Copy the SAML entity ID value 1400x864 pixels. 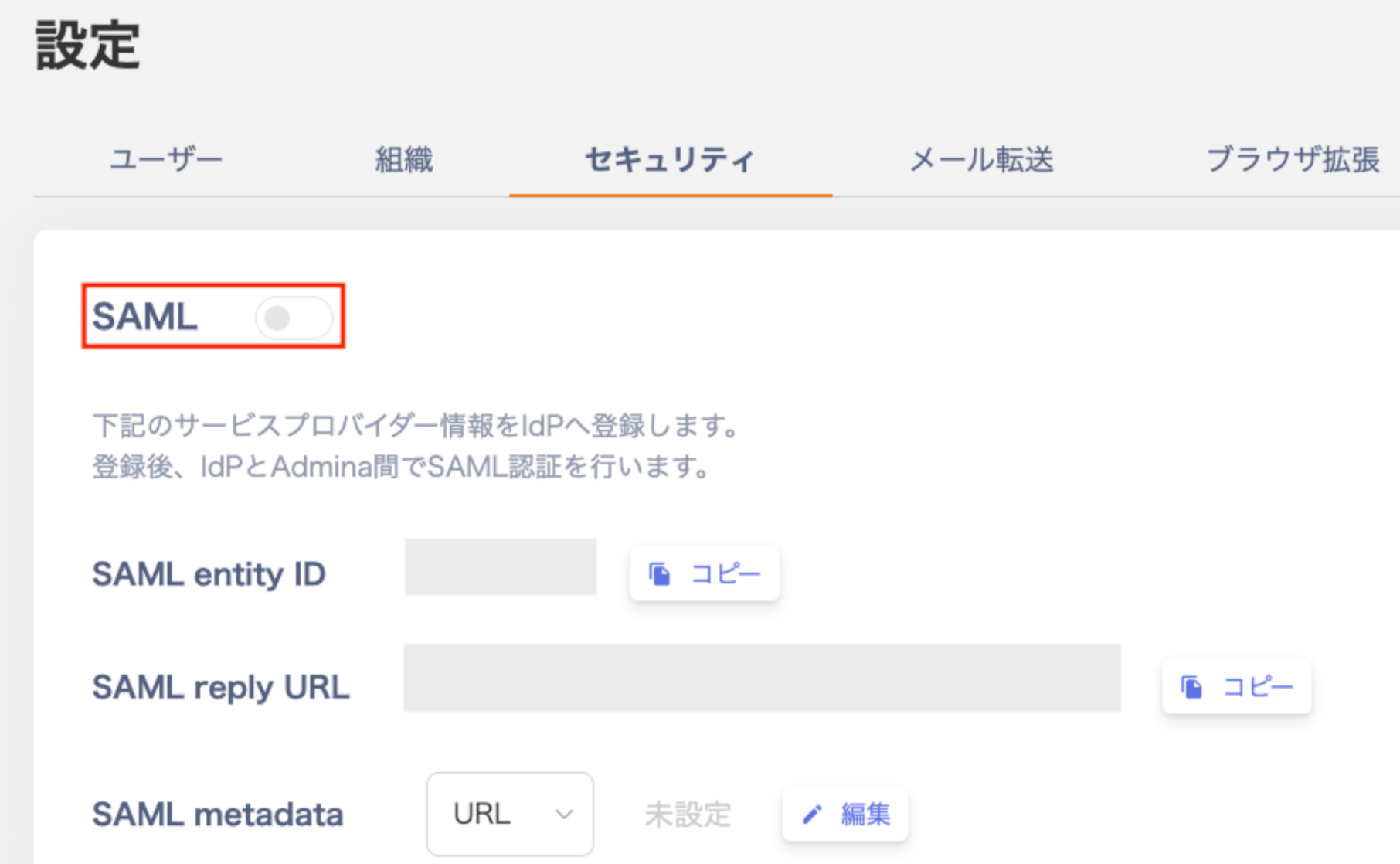click(705, 573)
